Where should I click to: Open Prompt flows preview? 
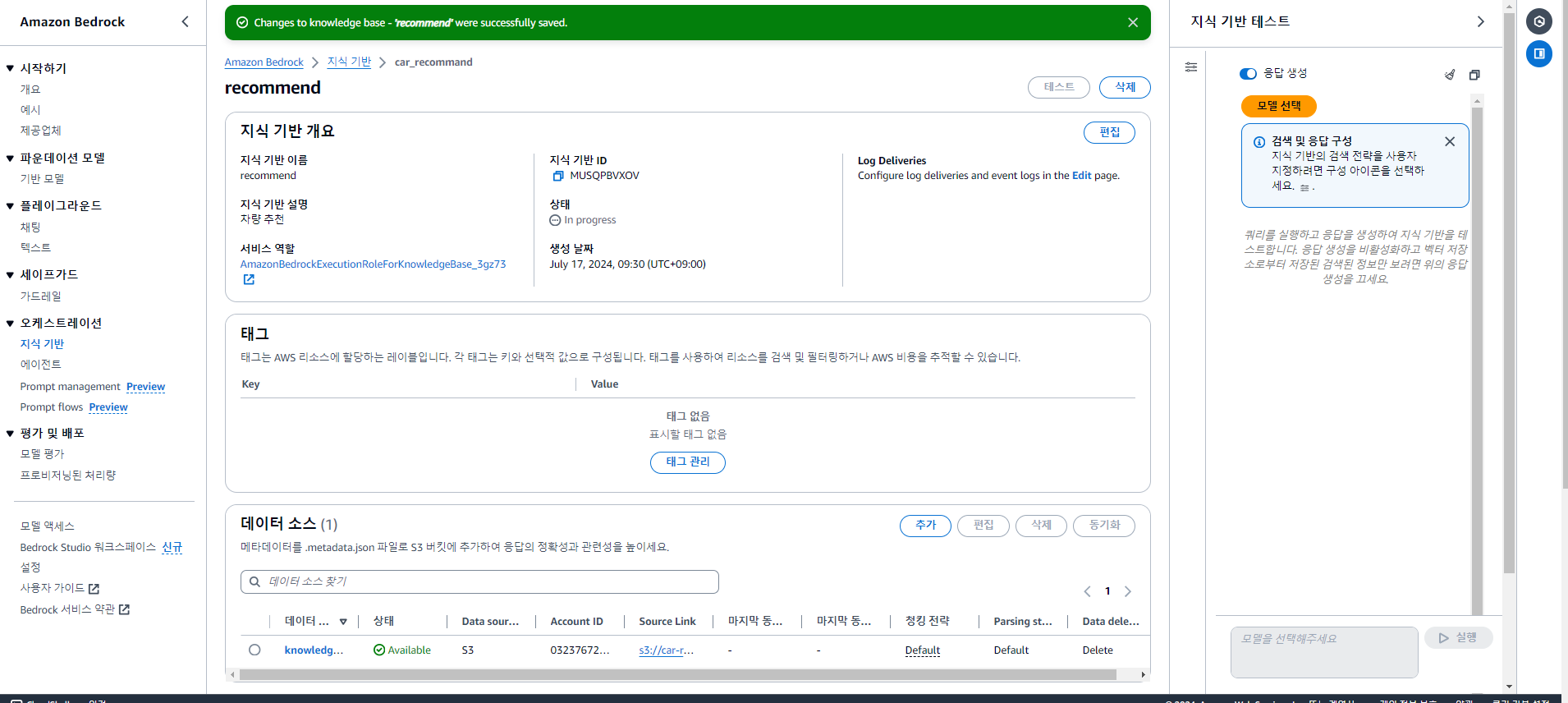coord(74,407)
